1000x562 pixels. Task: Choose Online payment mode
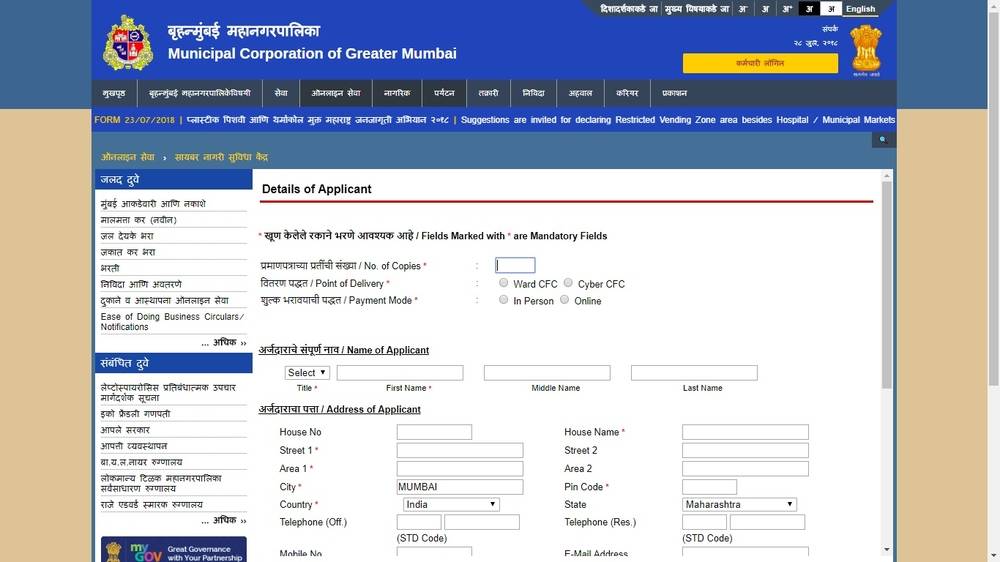click(564, 300)
